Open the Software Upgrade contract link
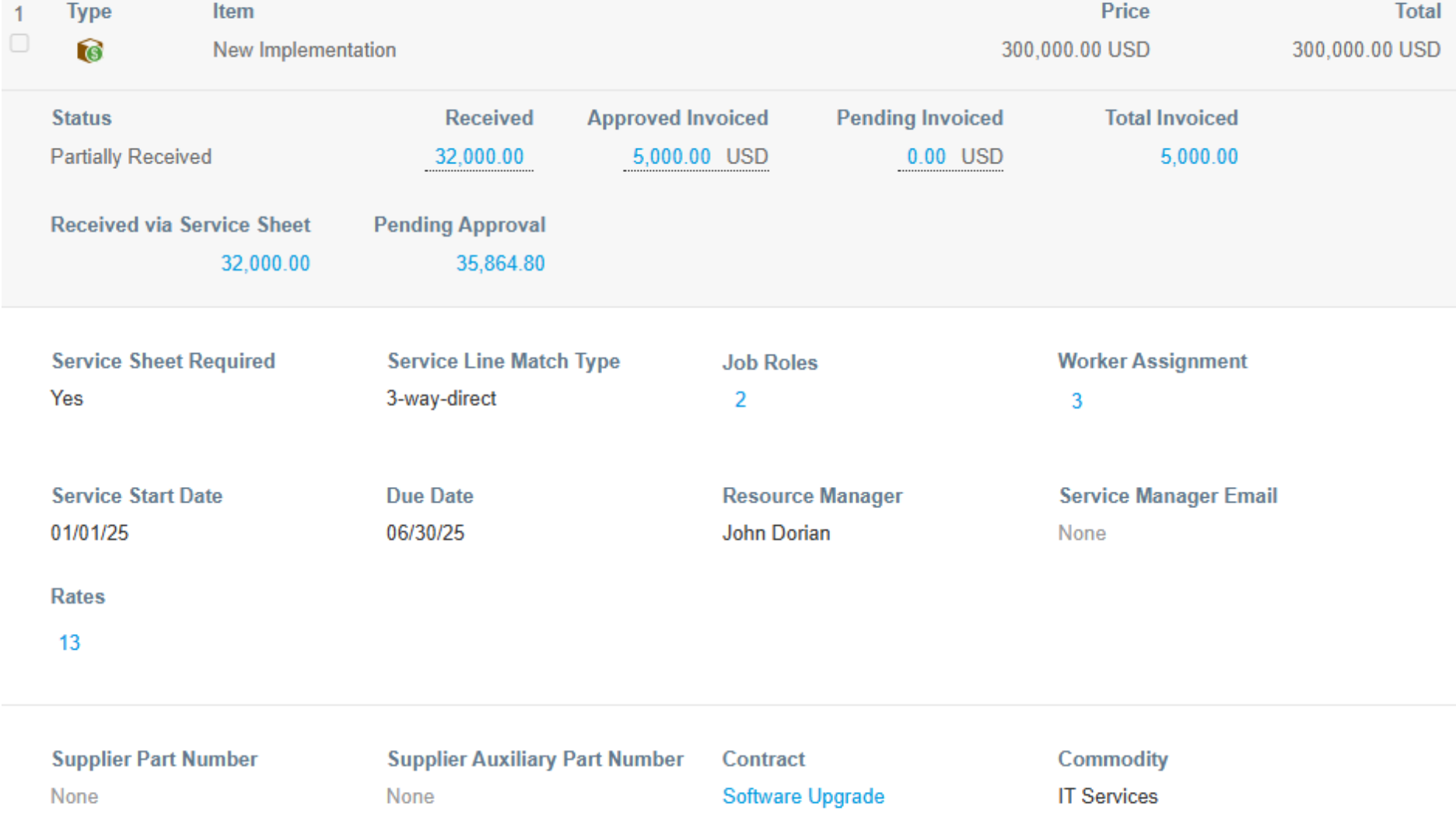Screen dimensions: 1456x834 pyautogui.click(x=803, y=797)
